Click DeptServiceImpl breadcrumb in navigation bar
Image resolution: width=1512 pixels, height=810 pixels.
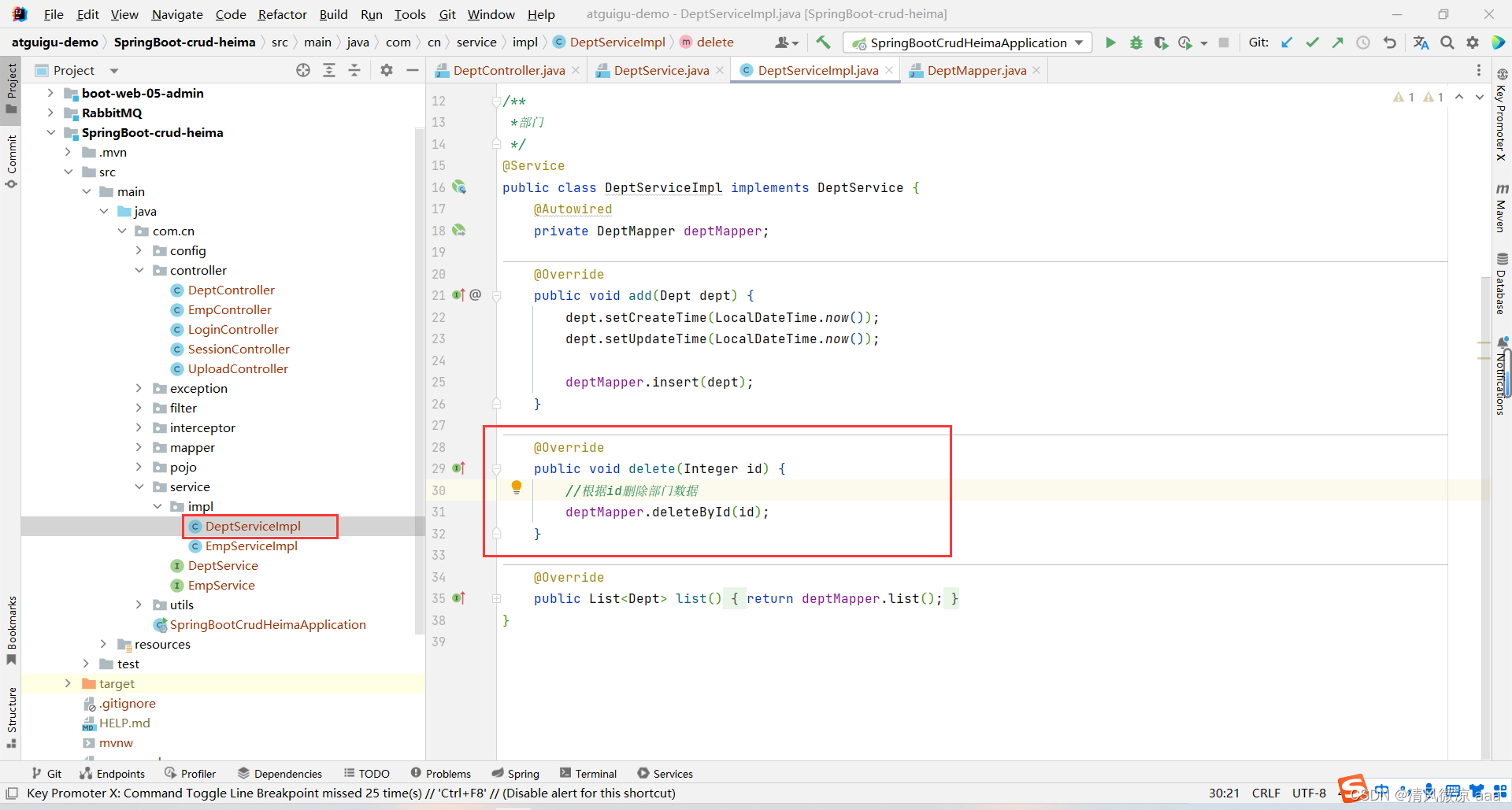click(617, 43)
